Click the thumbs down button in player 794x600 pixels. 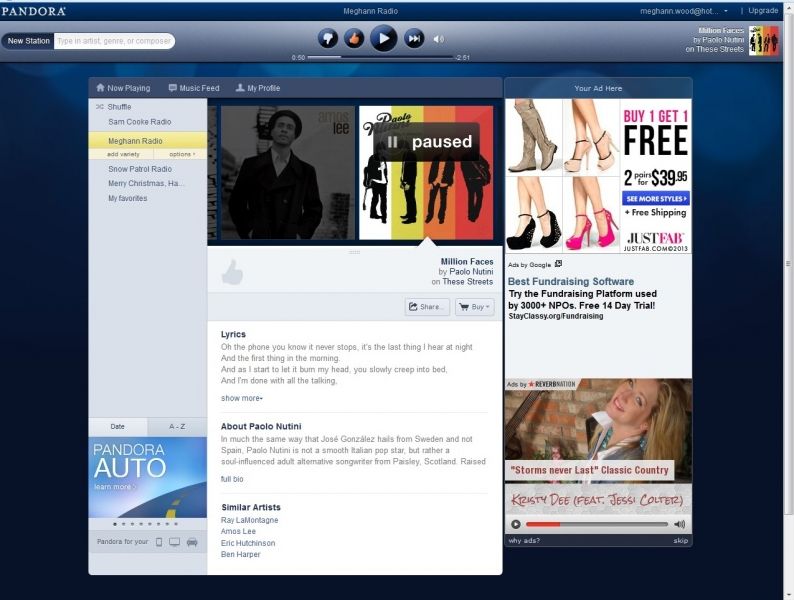(x=327, y=38)
